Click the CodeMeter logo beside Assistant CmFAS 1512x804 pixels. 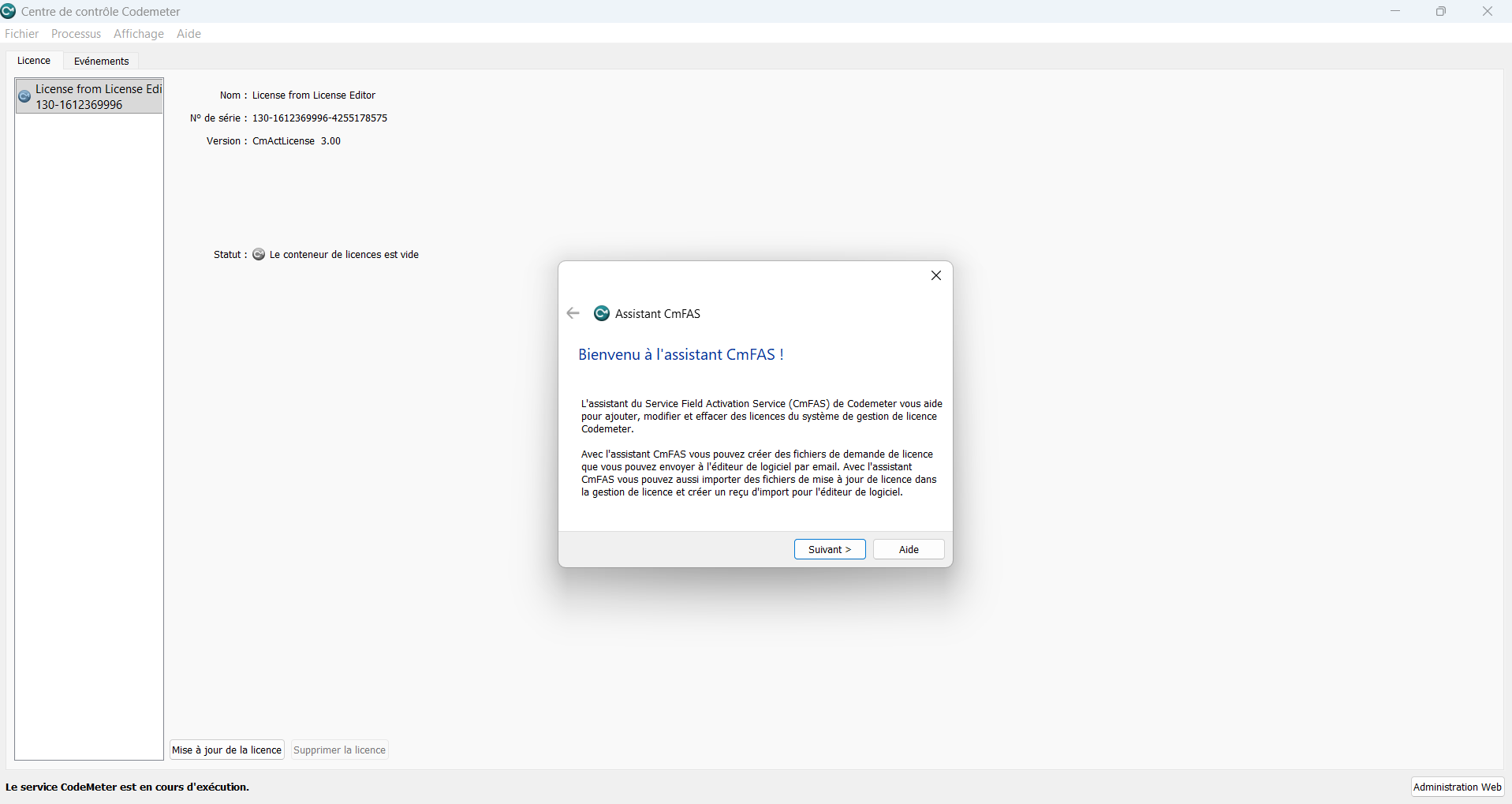[x=602, y=313]
